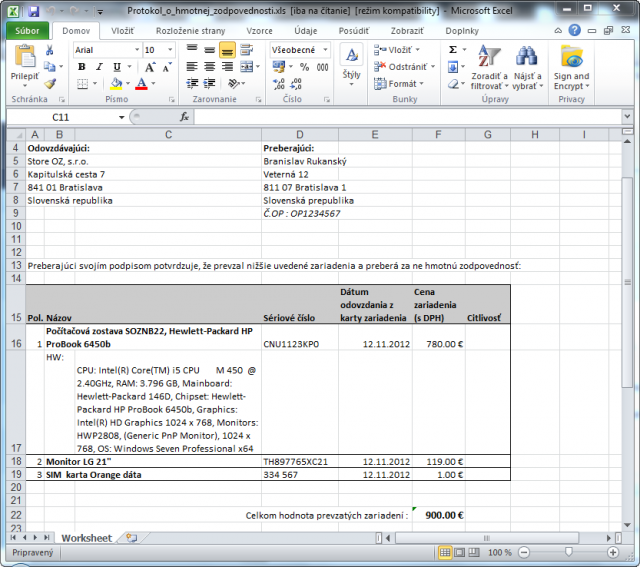Expand the formula bar
Viewport: 640px width, 567px height.
click(627, 117)
